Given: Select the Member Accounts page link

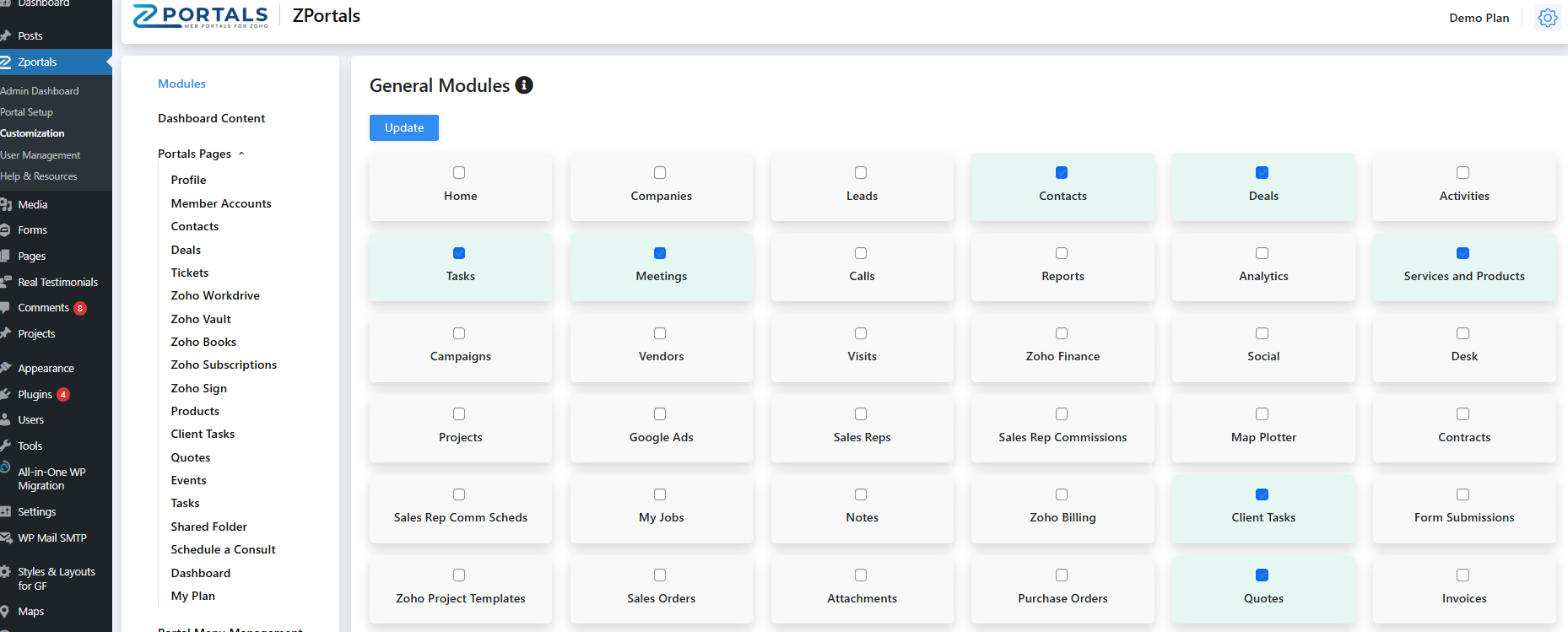Looking at the screenshot, I should click(x=221, y=203).
